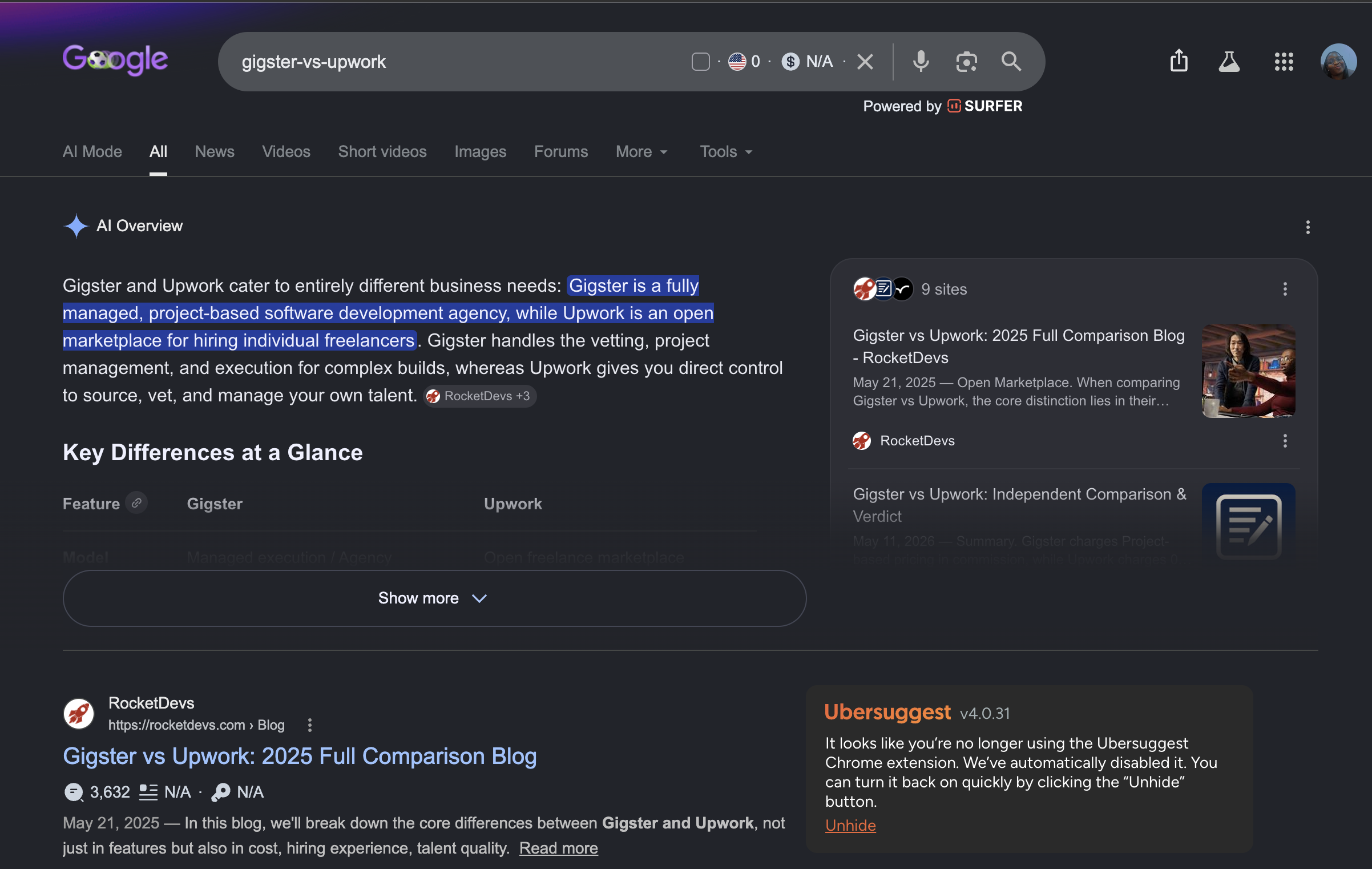Click the '9 sites' label

click(x=944, y=289)
